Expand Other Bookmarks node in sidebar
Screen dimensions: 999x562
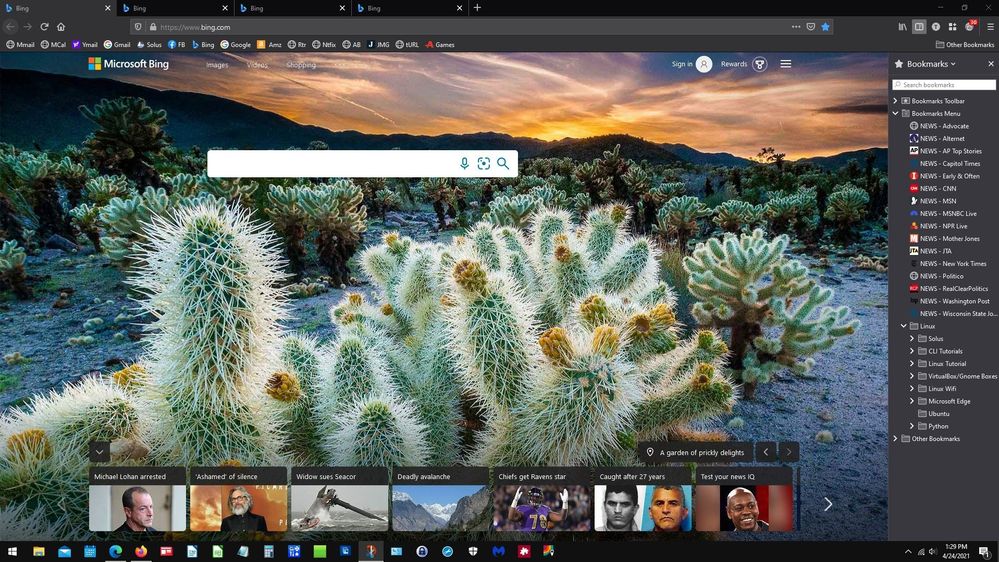click(895, 438)
